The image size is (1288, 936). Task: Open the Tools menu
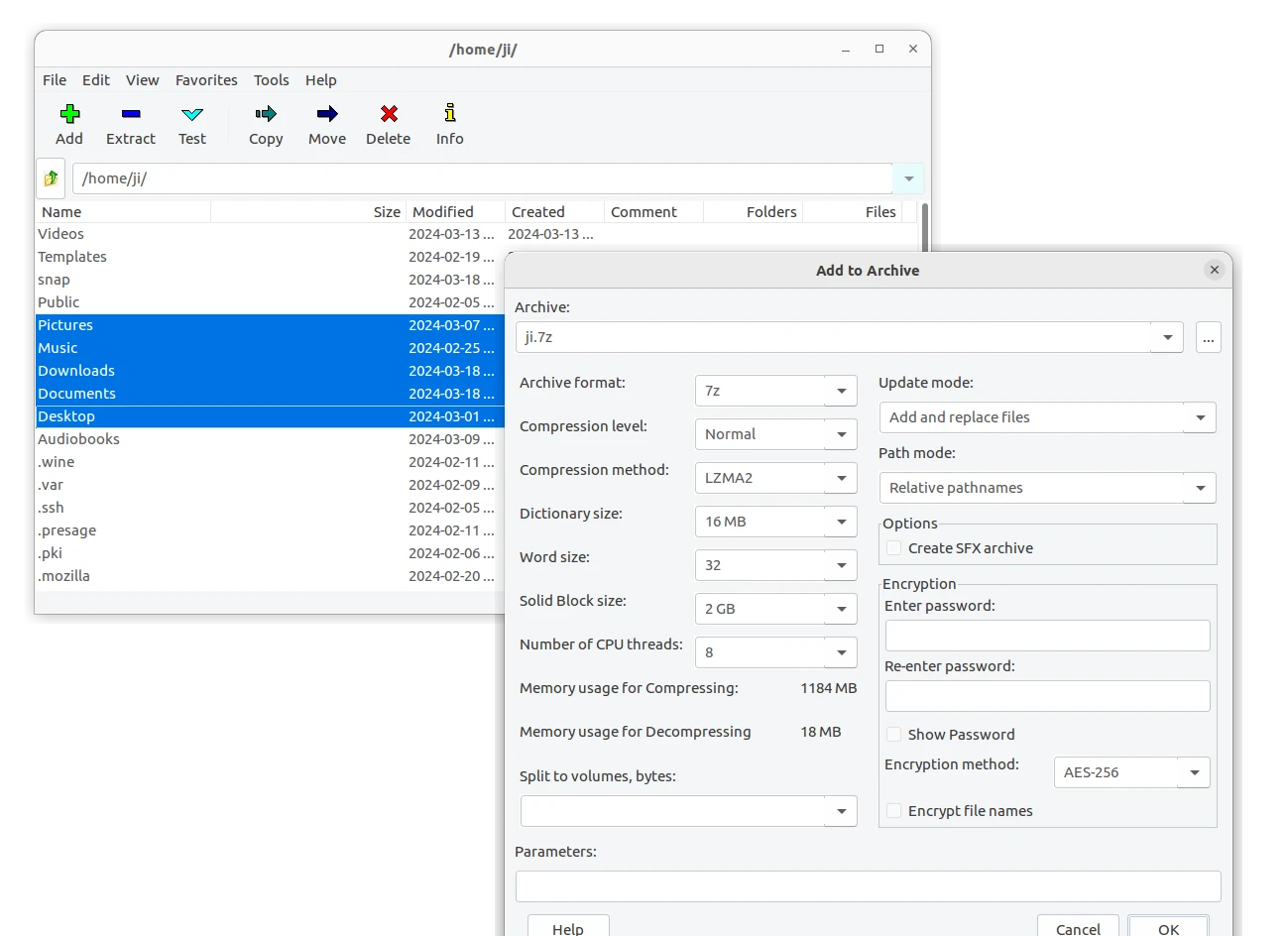(271, 80)
